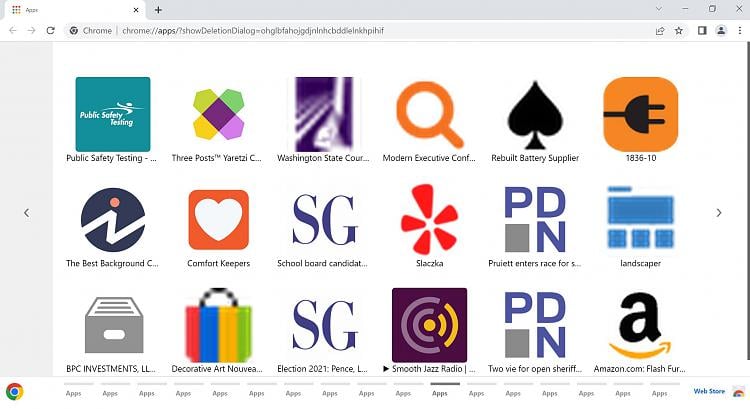Viewport: 750px width, 409px height.
Task: Open the tab search chevron
Action: (659, 9)
